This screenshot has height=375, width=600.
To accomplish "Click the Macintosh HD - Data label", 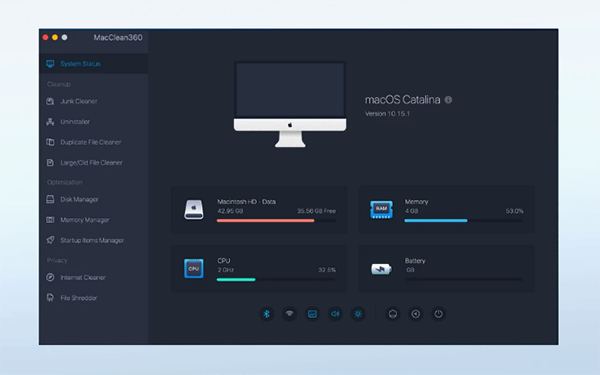I will click(246, 202).
